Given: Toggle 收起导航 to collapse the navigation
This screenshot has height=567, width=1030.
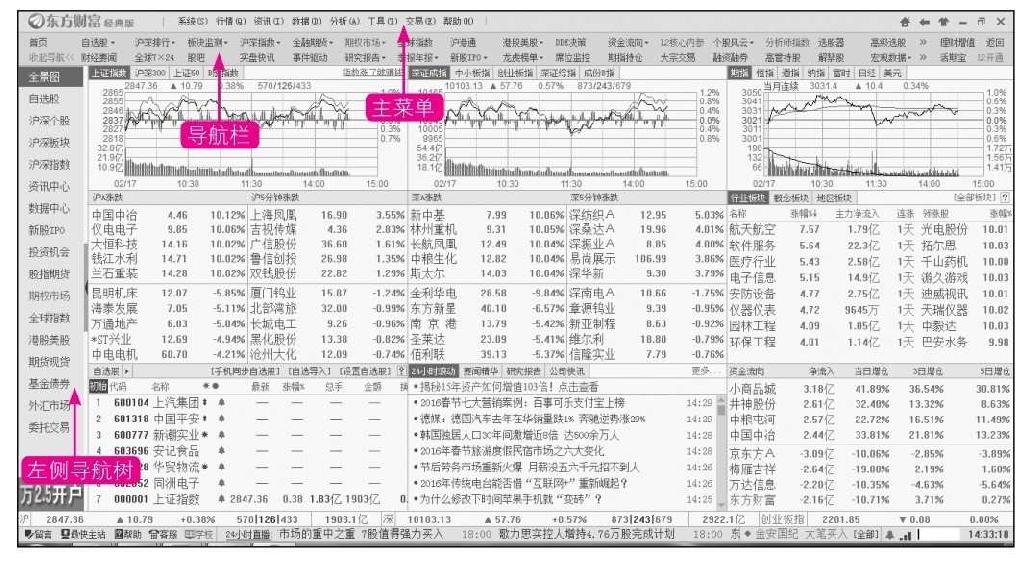Looking at the screenshot, I should tap(51, 58).
